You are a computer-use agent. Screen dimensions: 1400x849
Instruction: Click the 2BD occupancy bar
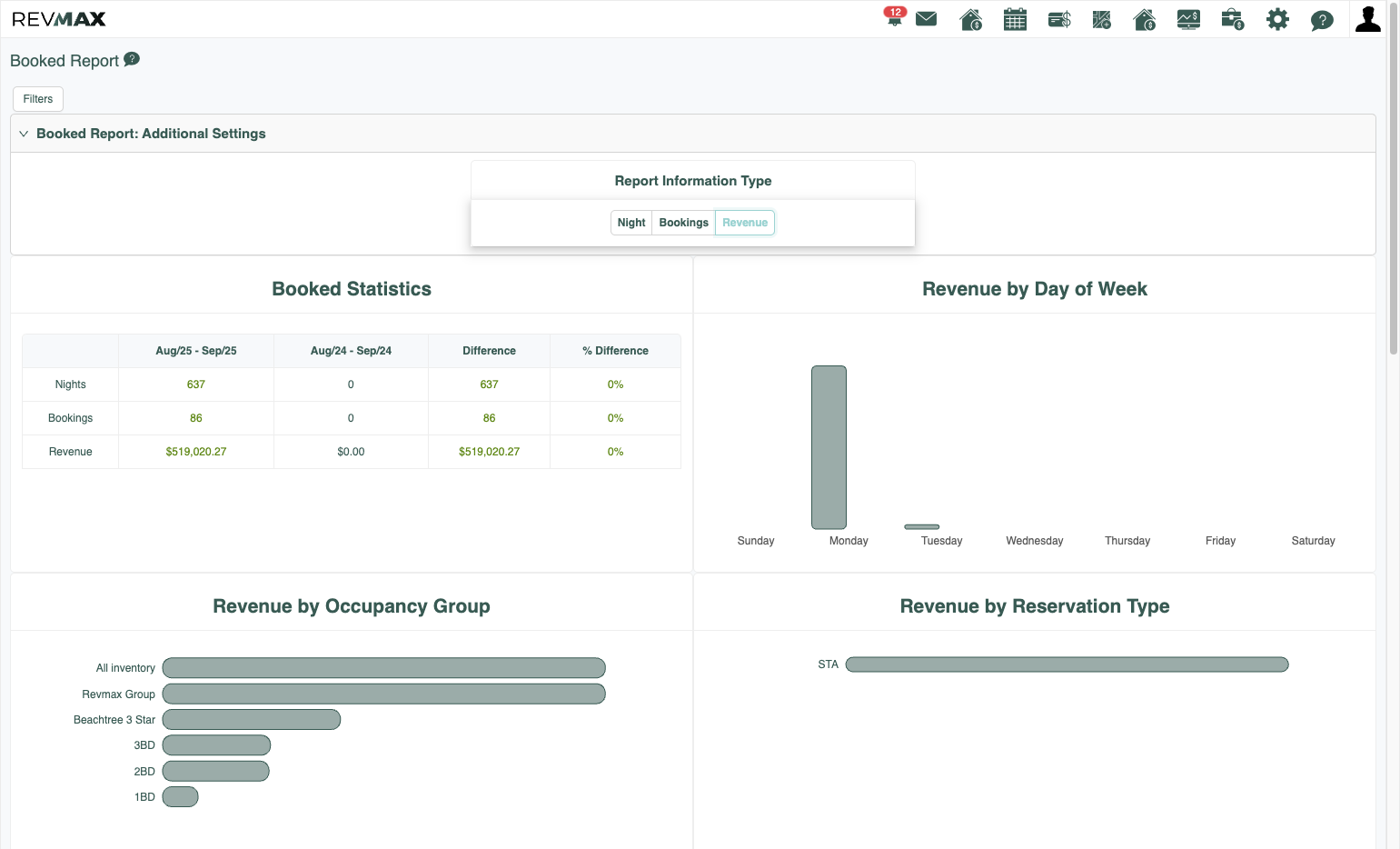pyautogui.click(x=216, y=771)
